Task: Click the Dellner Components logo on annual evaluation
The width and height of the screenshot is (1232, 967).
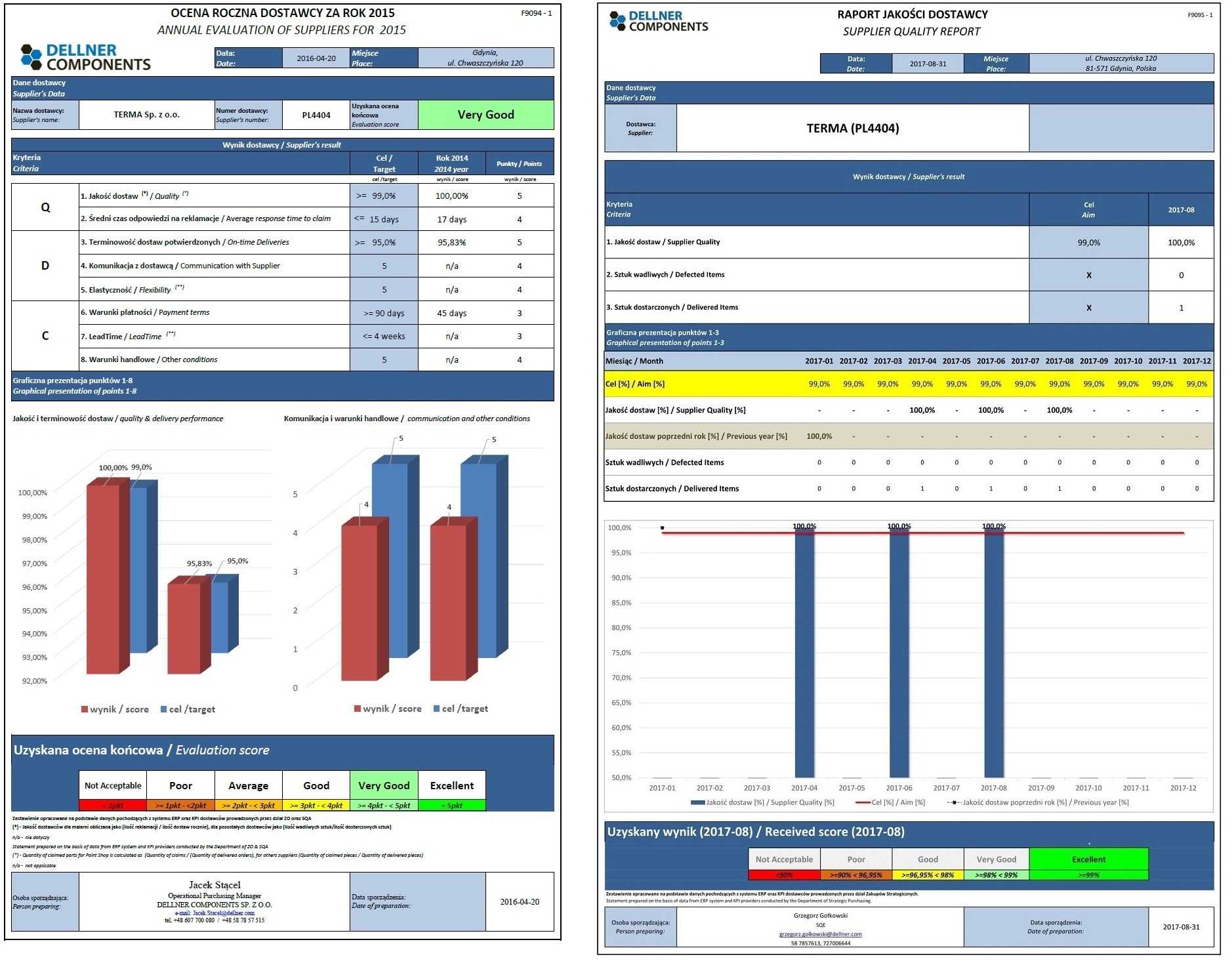Action: (85, 58)
